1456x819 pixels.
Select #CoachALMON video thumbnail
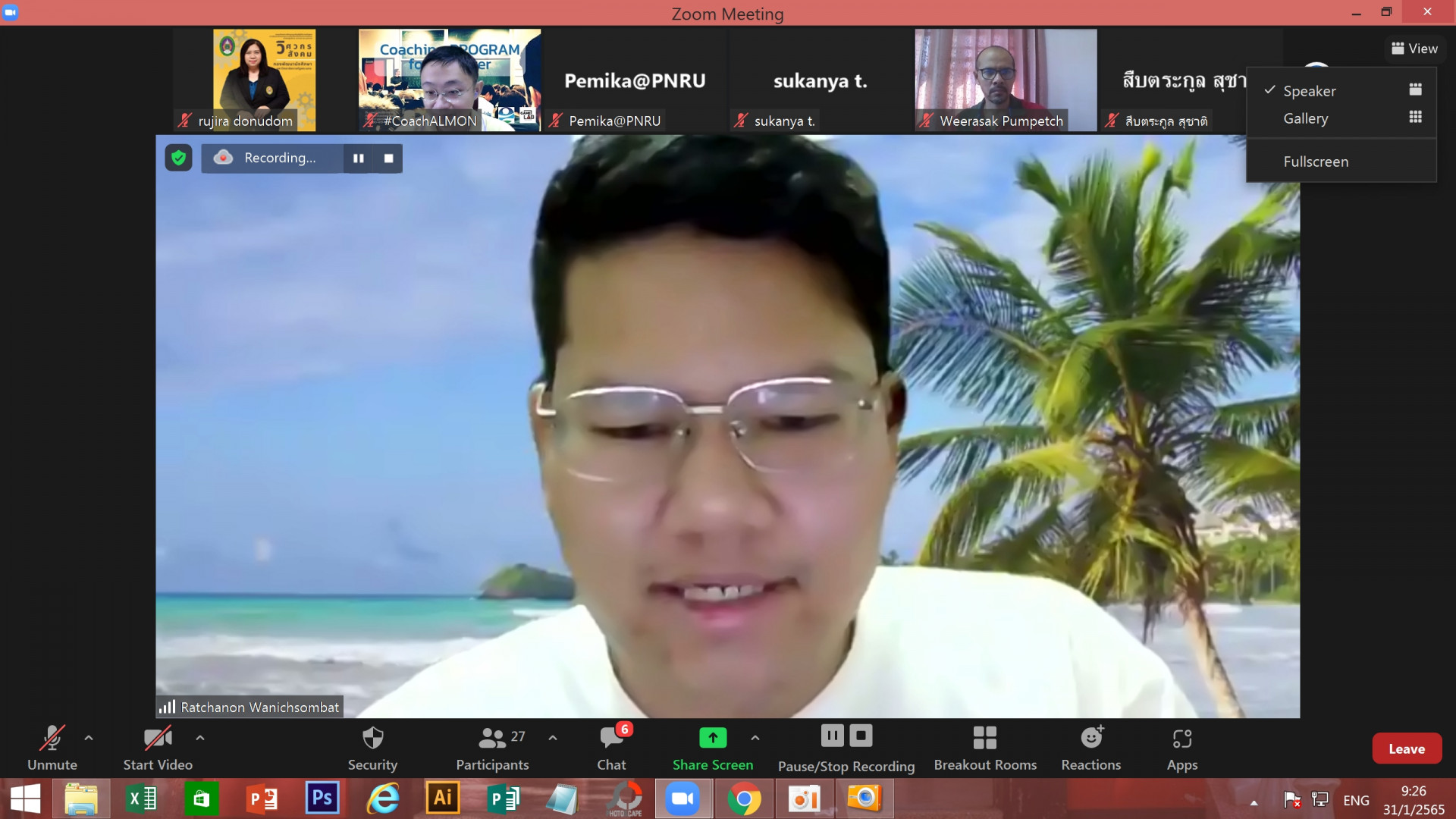[x=450, y=80]
